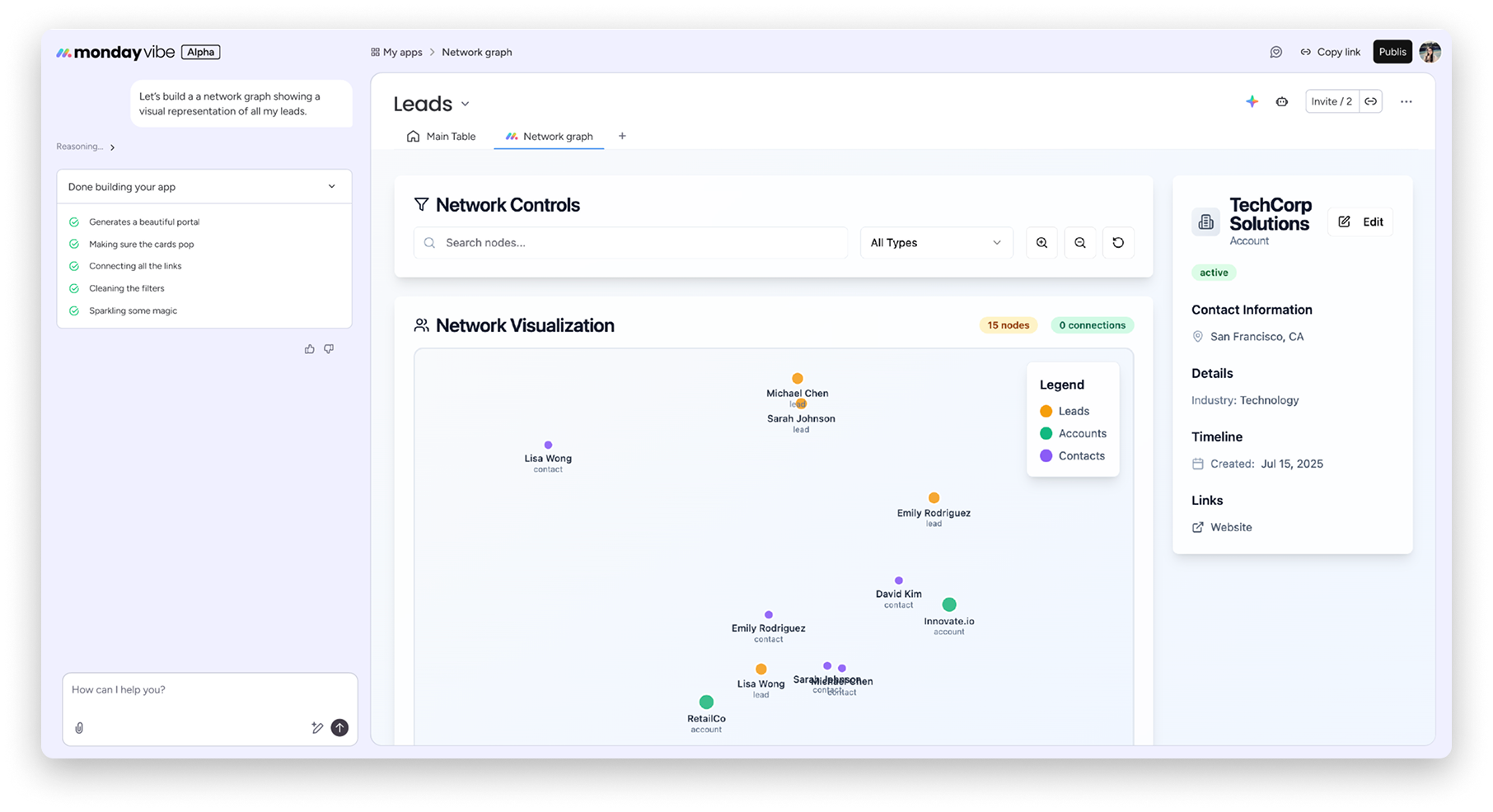
Task: Click the Sparkling some magic step
Action: tap(124, 311)
